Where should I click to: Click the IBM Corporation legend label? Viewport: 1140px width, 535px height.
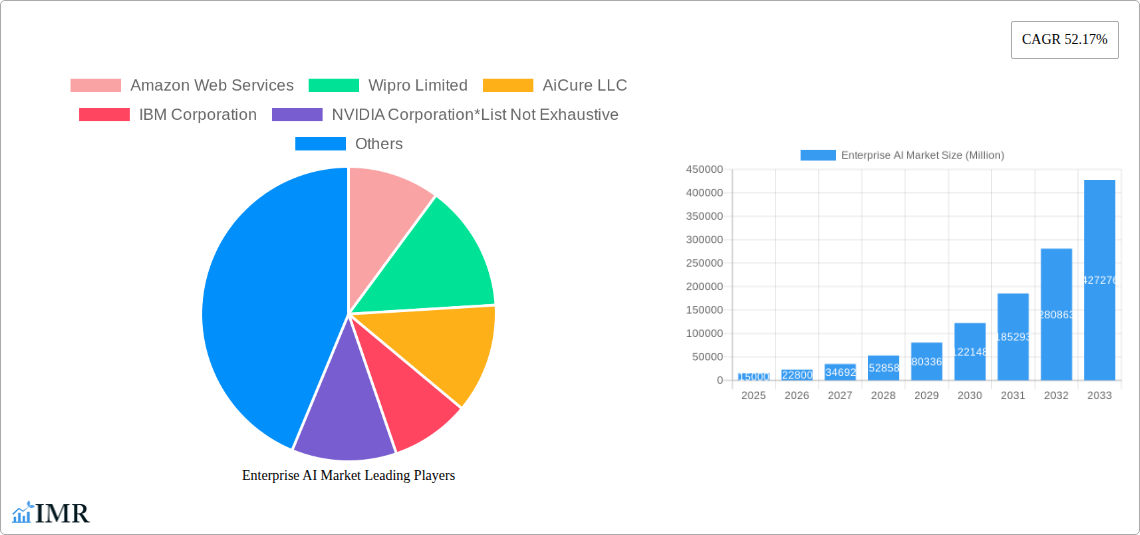(x=198, y=114)
